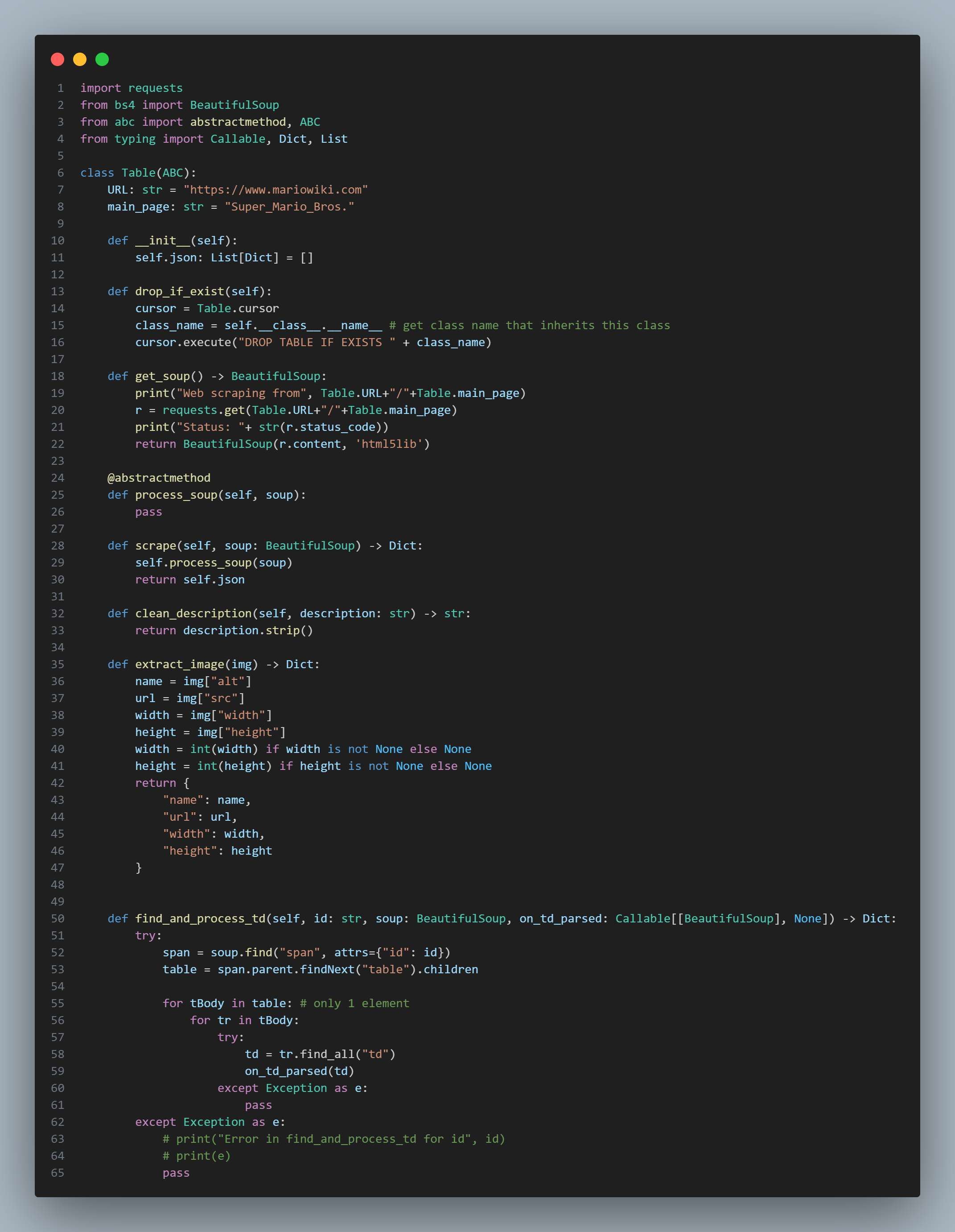Click line number 1 in gutter
Screen dimensions: 955x1232
click(60, 88)
